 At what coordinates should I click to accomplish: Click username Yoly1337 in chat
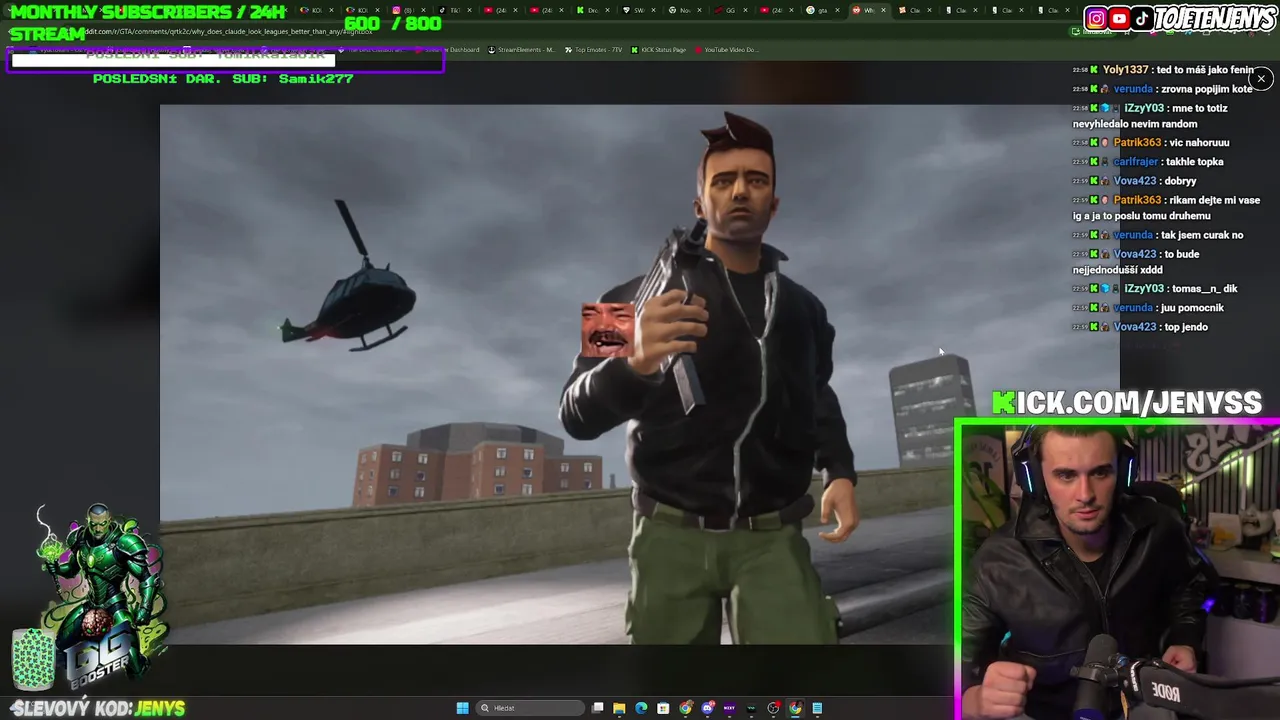tap(1125, 70)
